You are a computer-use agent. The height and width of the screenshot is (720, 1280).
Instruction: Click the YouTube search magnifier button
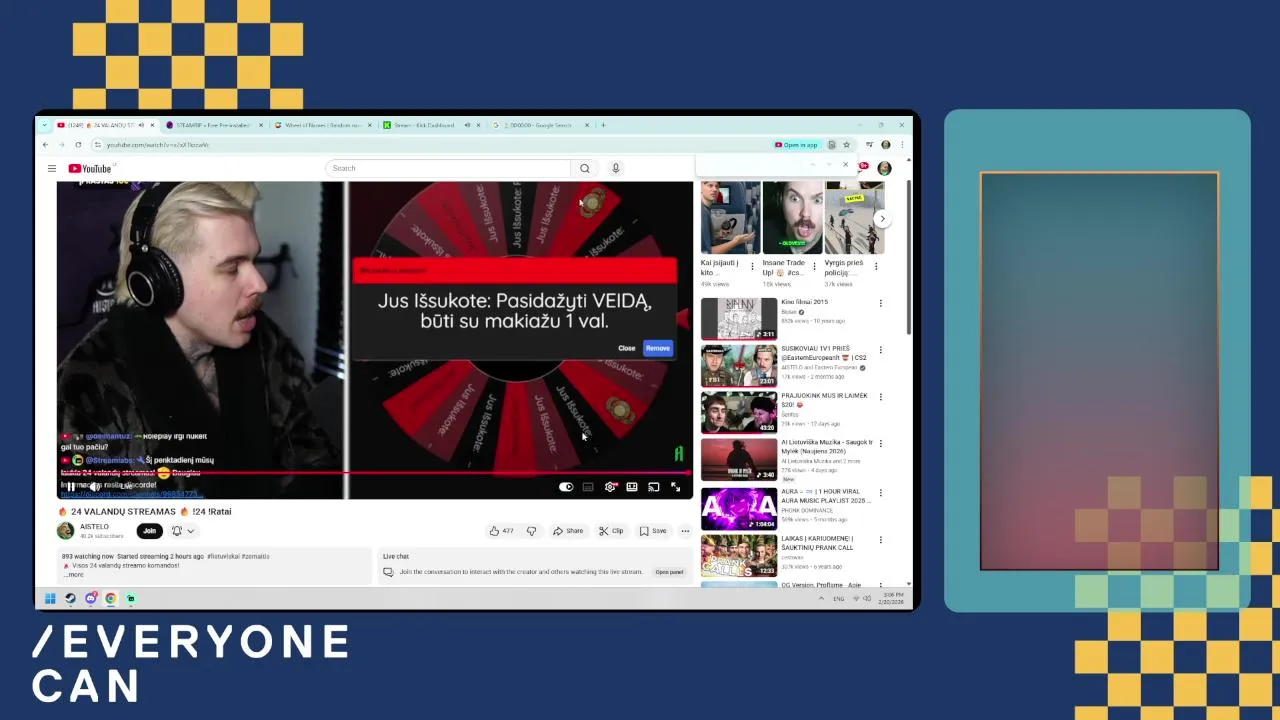tap(585, 168)
